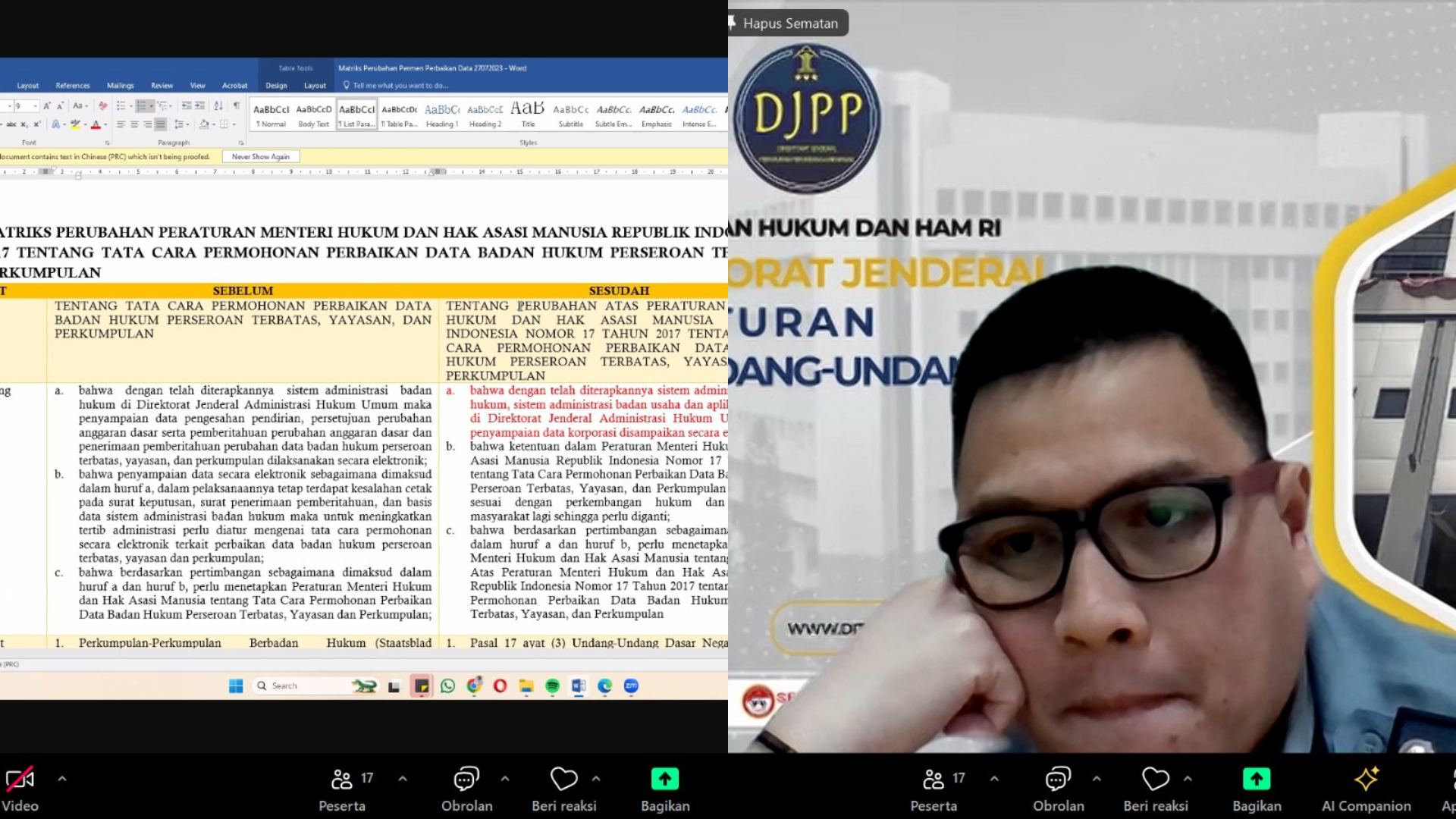This screenshot has height=819, width=1456.
Task: Apply the Subtitle style
Action: (x=571, y=115)
